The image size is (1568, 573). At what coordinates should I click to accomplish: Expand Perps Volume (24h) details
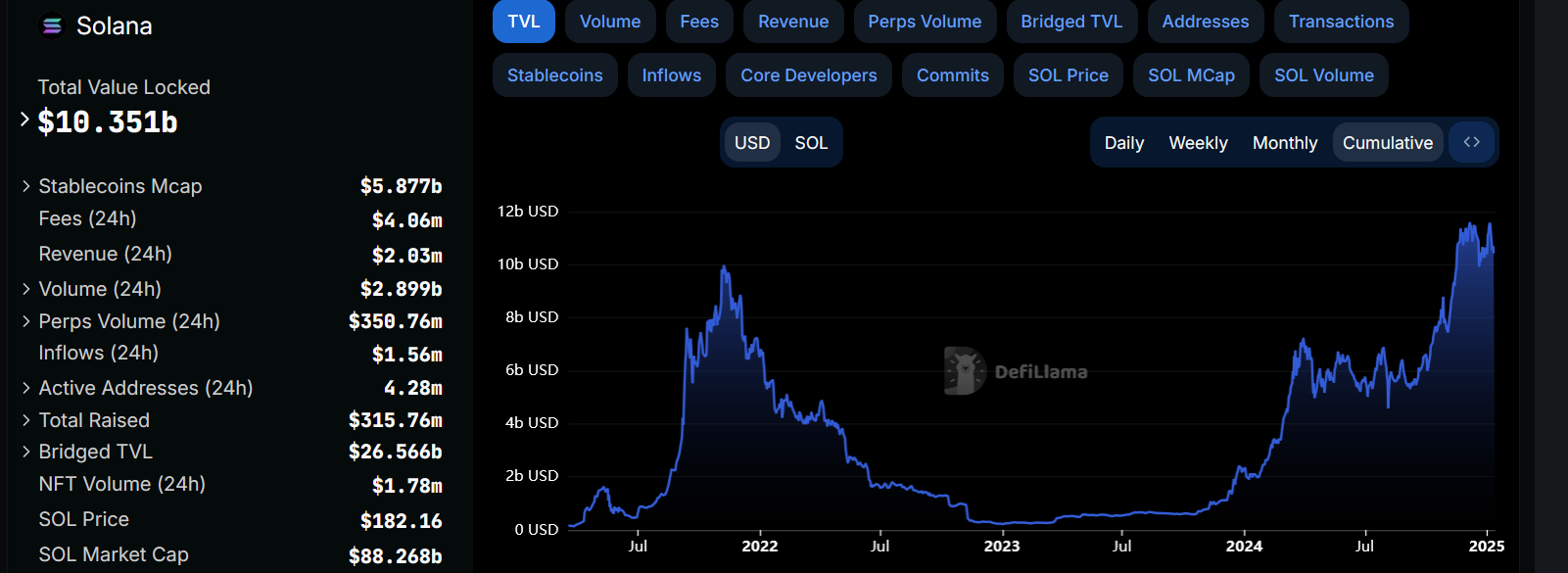pos(26,321)
